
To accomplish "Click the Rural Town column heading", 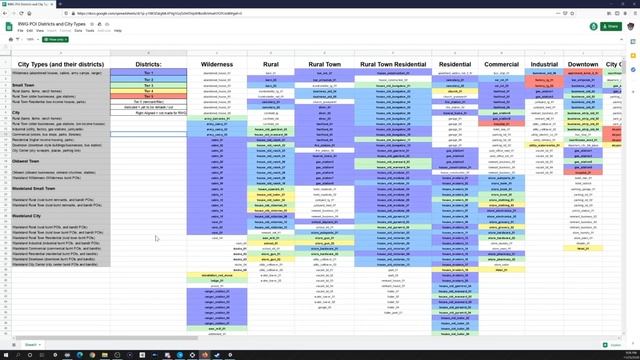I will (x=324, y=64).
